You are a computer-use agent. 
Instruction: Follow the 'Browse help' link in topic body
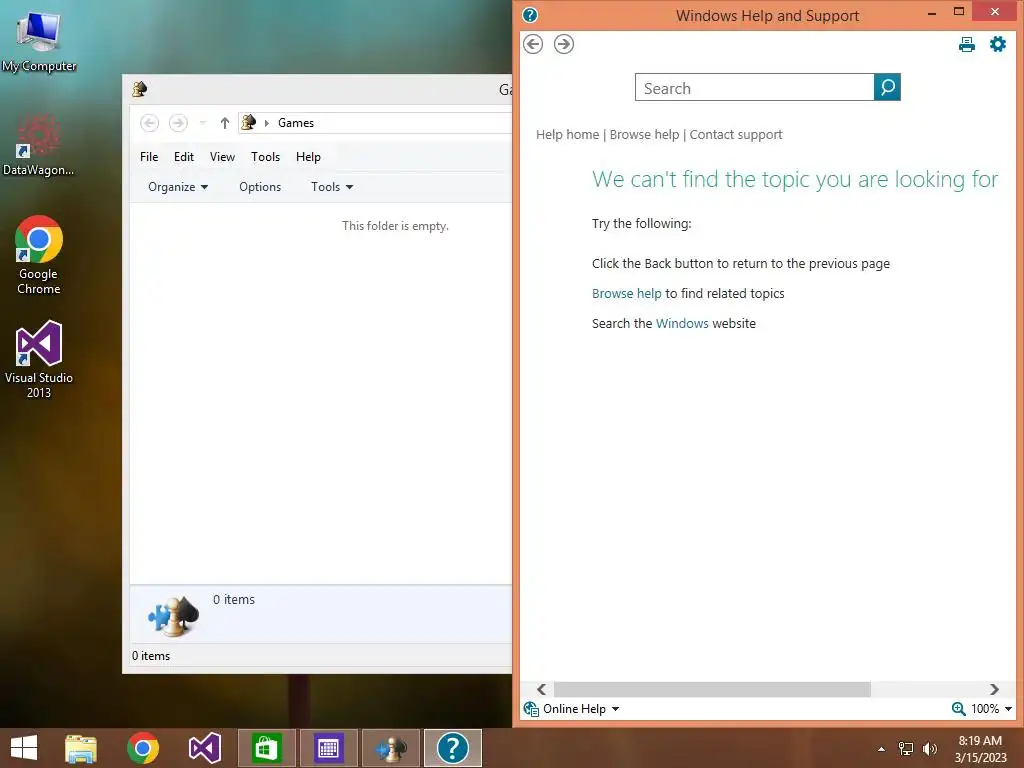tap(626, 293)
